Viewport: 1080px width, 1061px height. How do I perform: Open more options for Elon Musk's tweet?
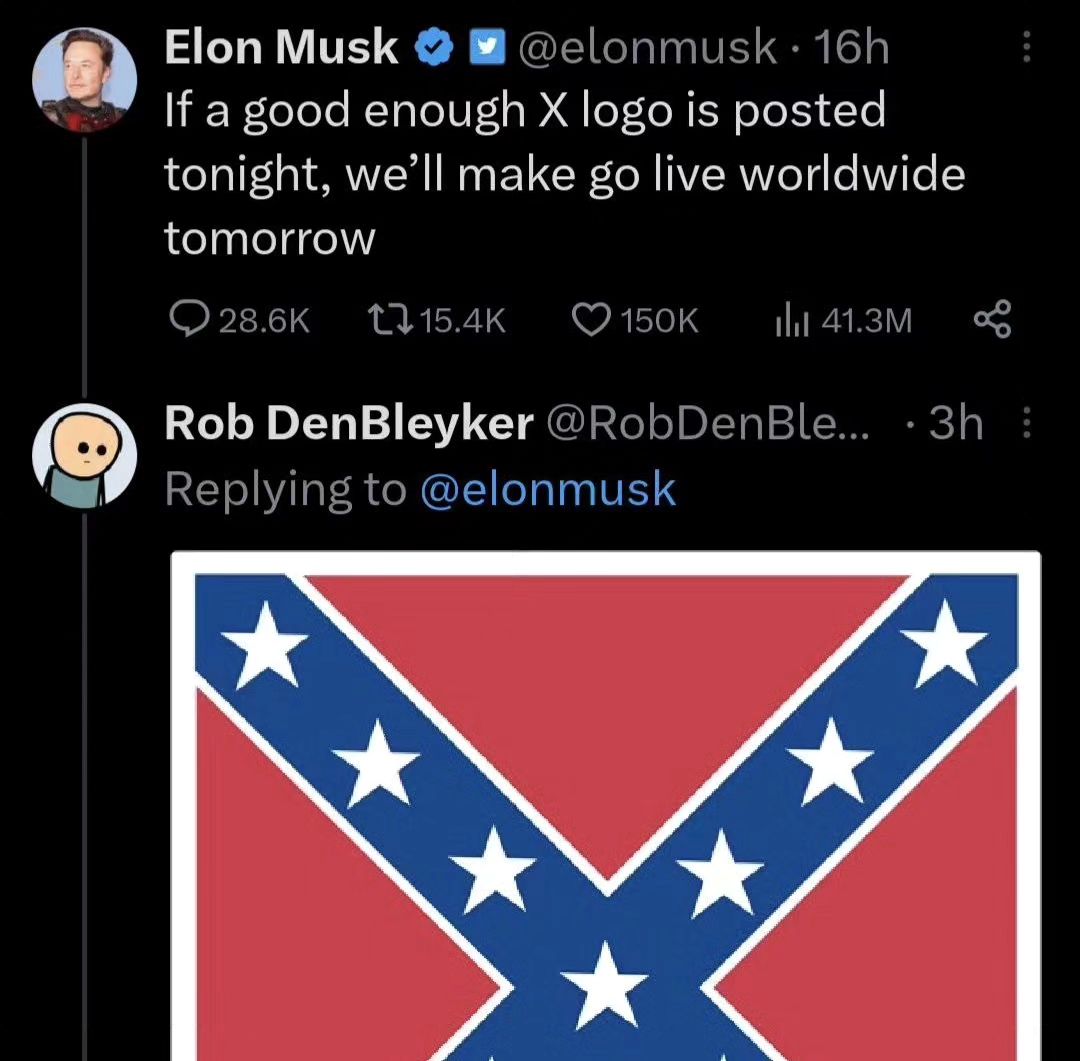coord(1026,47)
